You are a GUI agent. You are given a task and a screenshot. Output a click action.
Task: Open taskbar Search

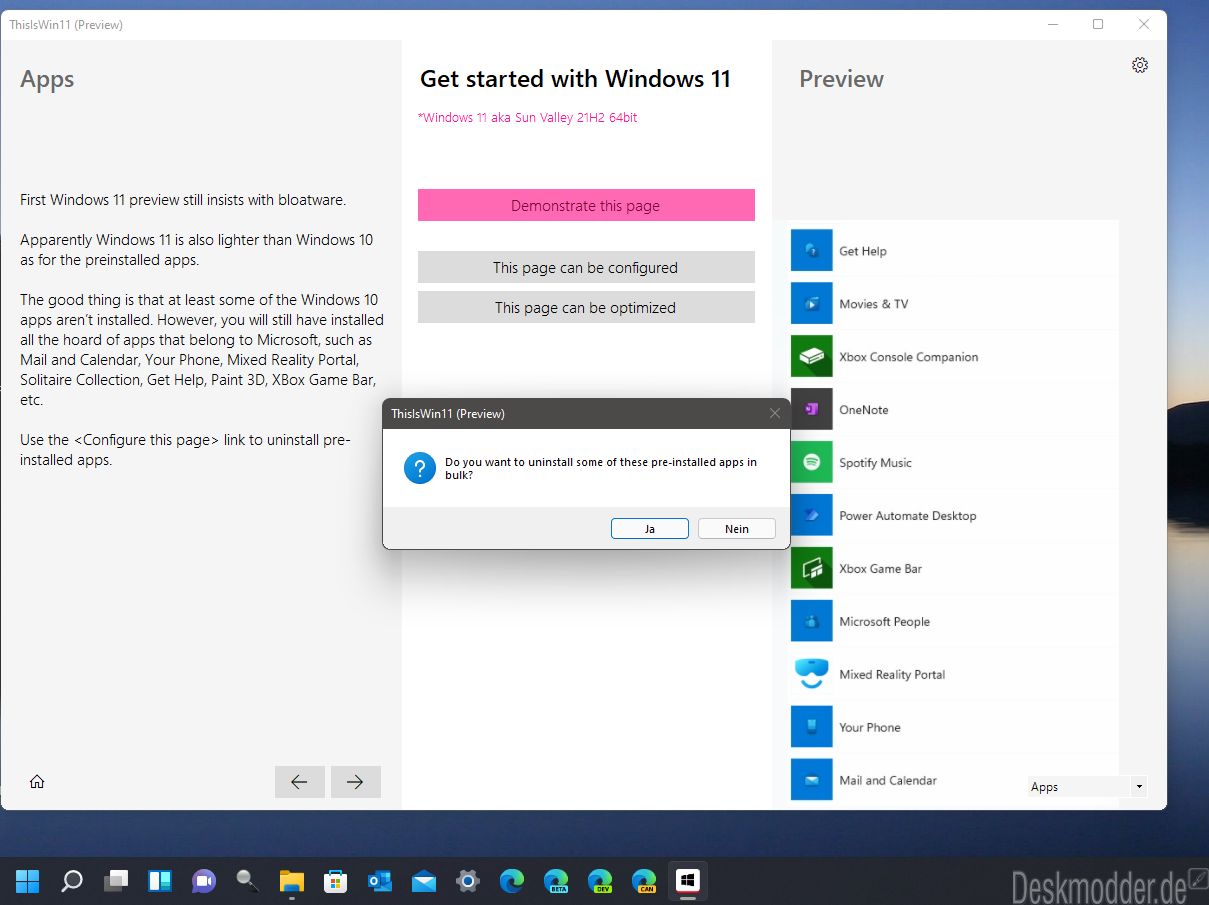72,881
